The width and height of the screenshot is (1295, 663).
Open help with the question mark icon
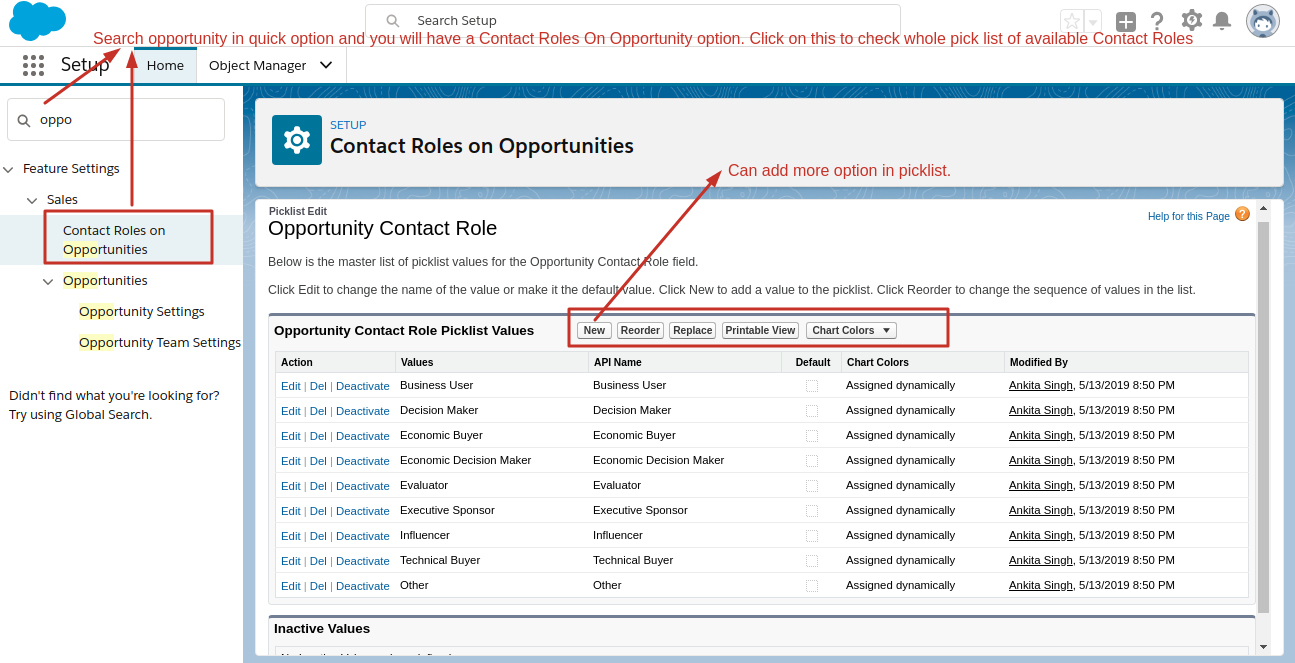point(1157,20)
